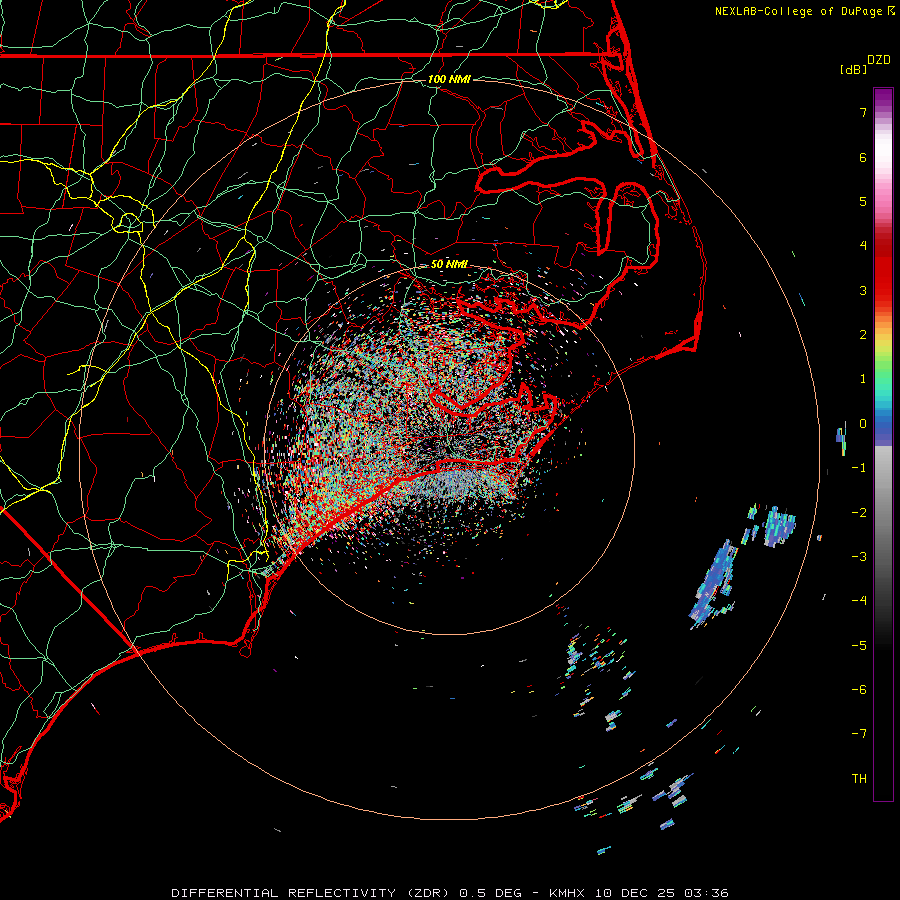Image resolution: width=900 pixels, height=900 pixels.
Task: Click the 2 value on color scale
Action: pyautogui.click(x=863, y=335)
